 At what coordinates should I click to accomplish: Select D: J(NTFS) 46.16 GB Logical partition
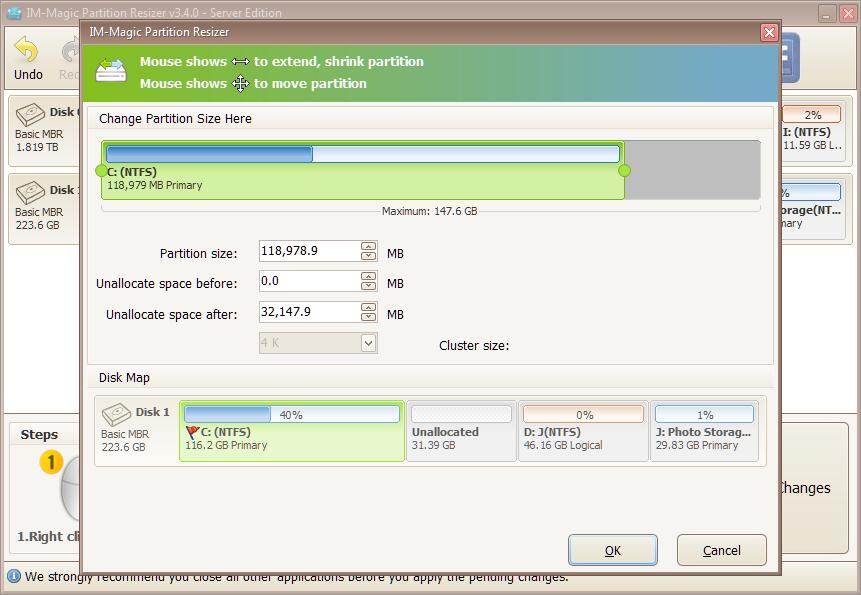click(x=583, y=431)
